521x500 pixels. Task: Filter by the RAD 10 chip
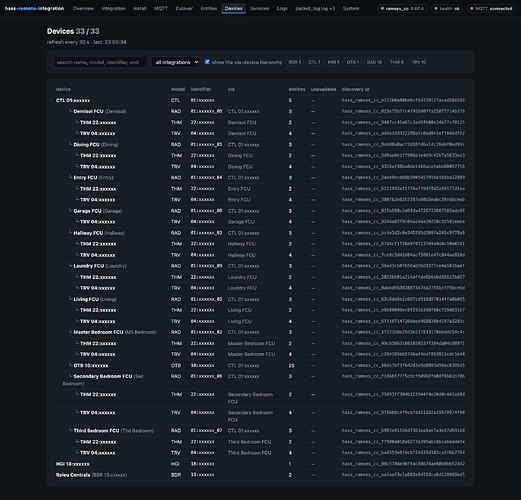pyautogui.click(x=374, y=62)
